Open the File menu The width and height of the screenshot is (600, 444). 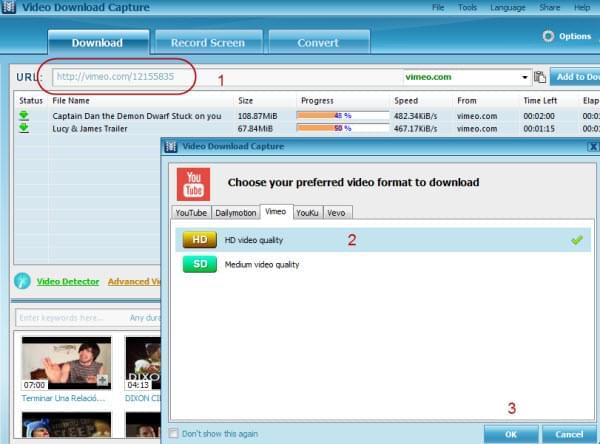(x=438, y=7)
